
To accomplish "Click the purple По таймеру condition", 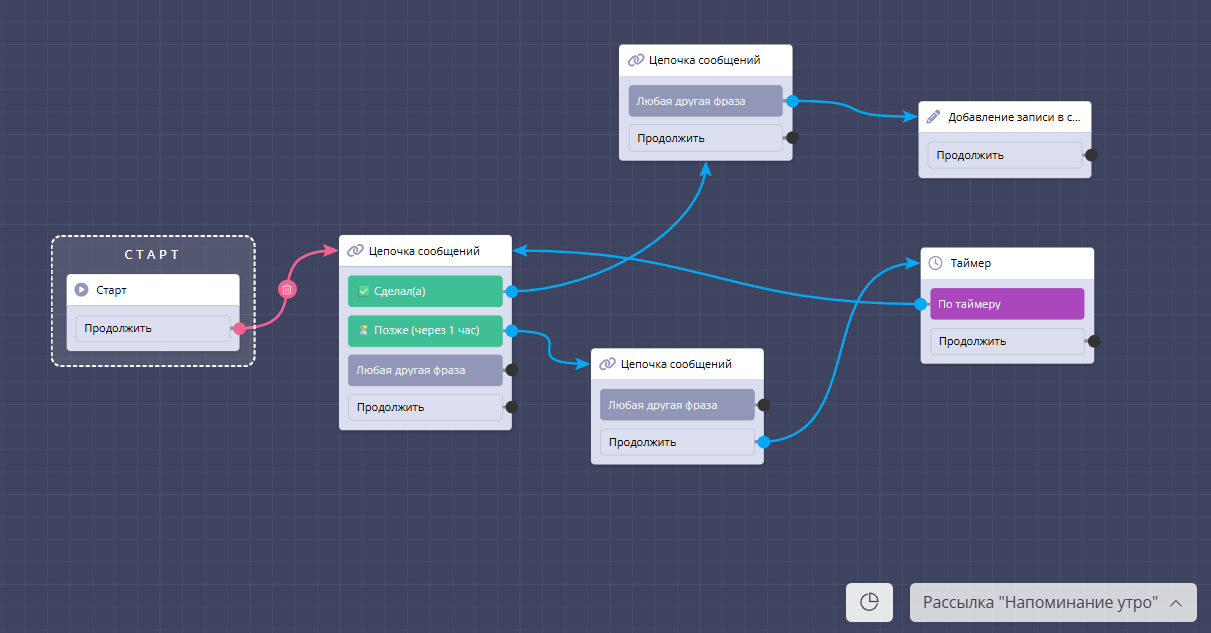I will [1006, 304].
